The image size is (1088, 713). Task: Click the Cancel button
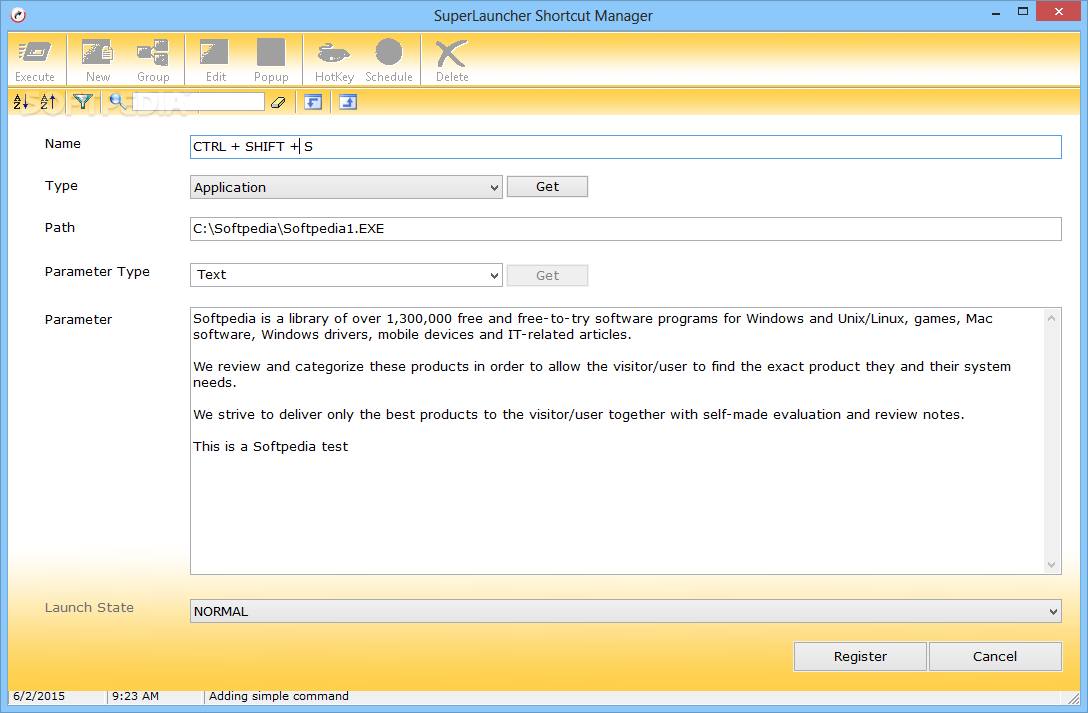point(994,656)
